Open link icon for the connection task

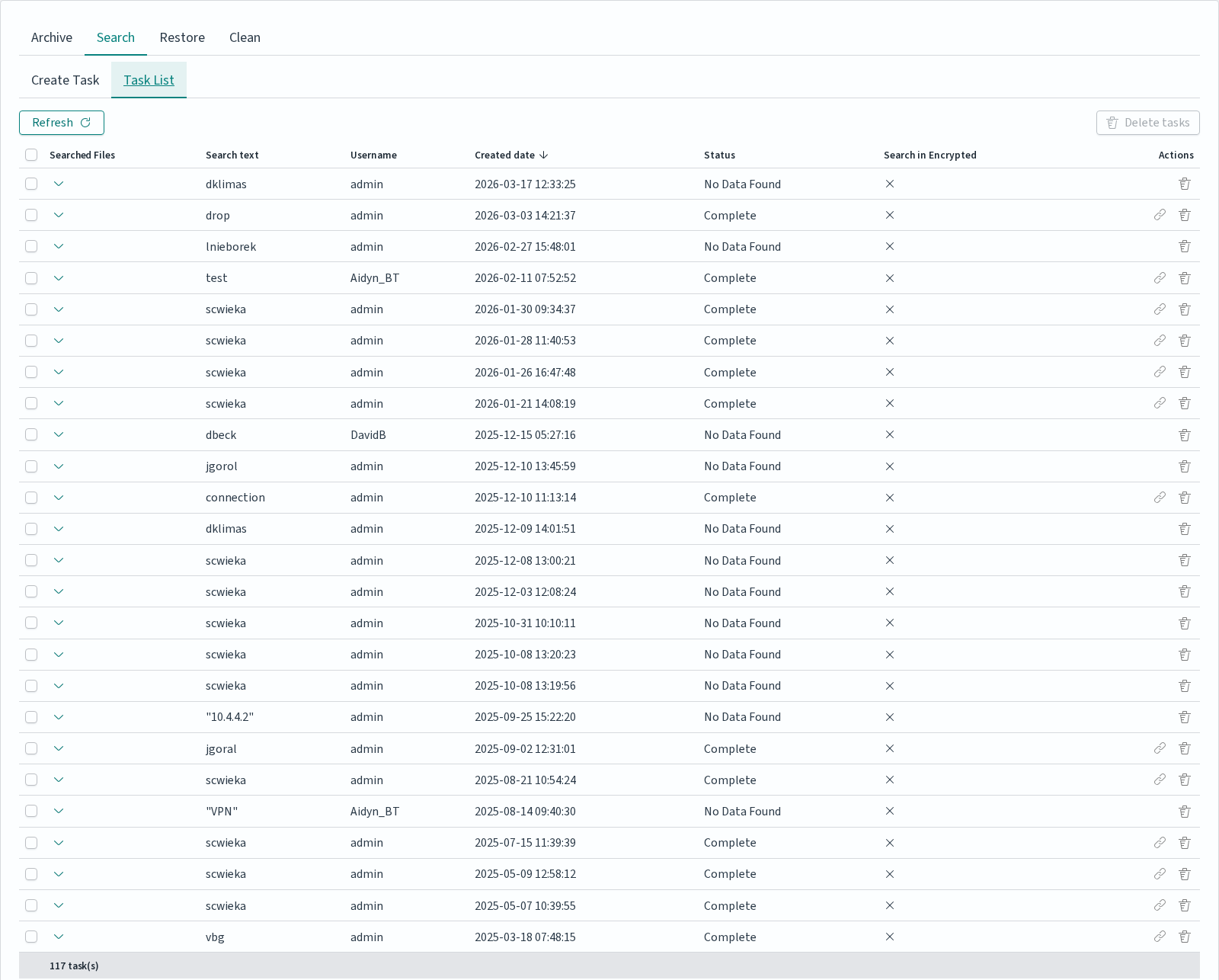coord(1160,498)
